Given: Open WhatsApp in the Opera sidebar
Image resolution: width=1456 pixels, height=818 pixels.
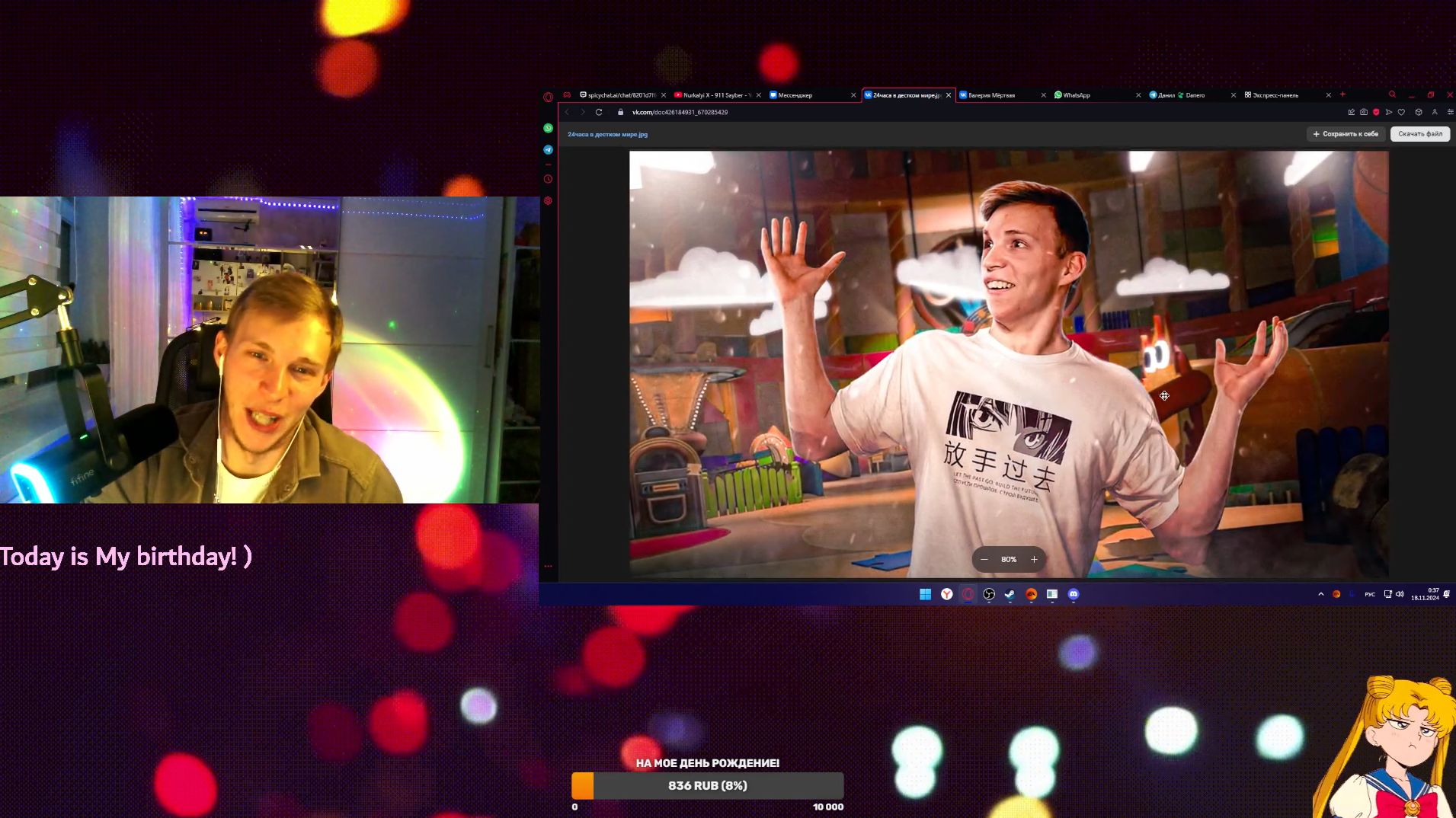Looking at the screenshot, I should tap(548, 128).
